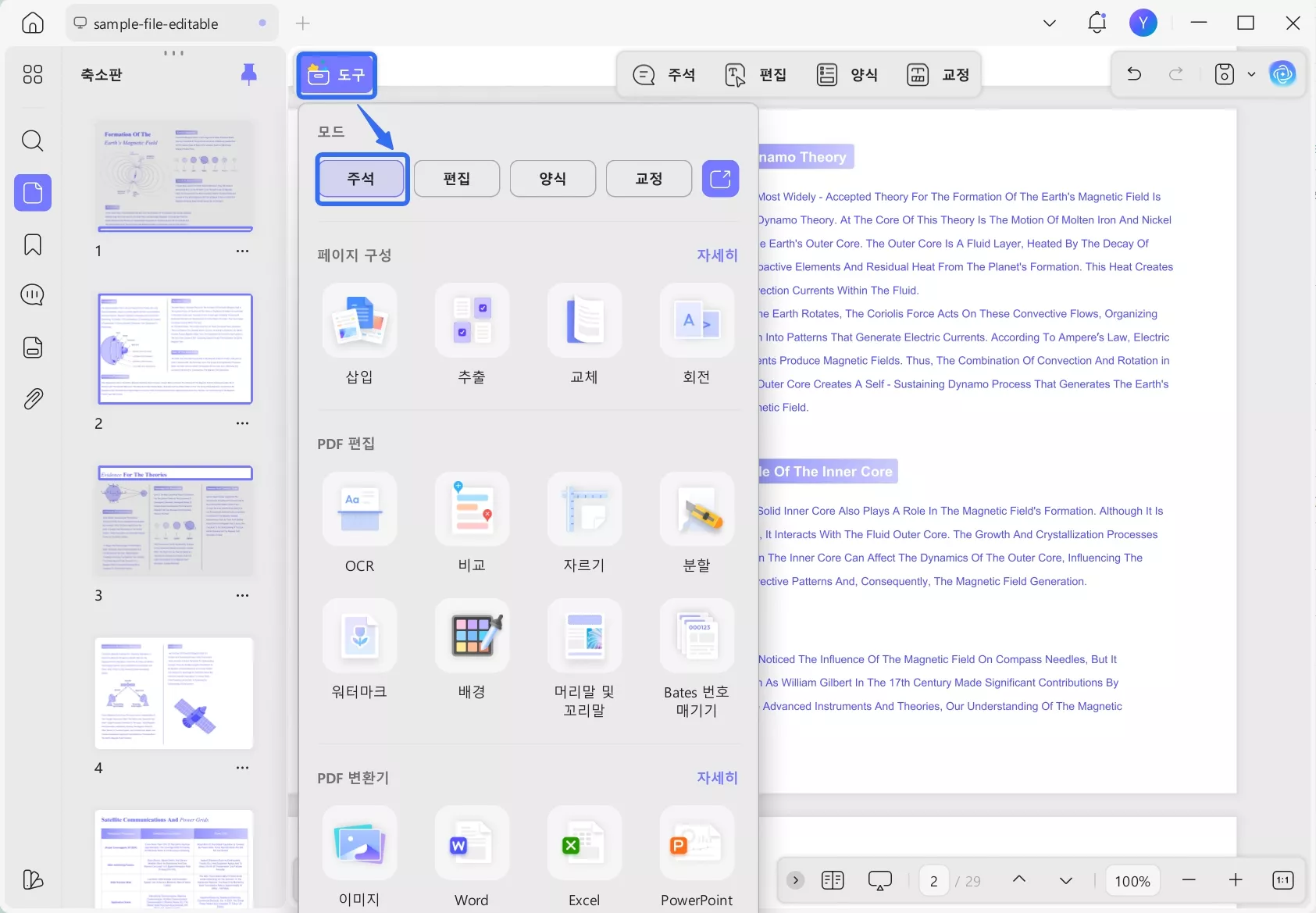This screenshot has width=1316, height=913.
Task: Open the 회전 page rotate tool
Action: (697, 334)
